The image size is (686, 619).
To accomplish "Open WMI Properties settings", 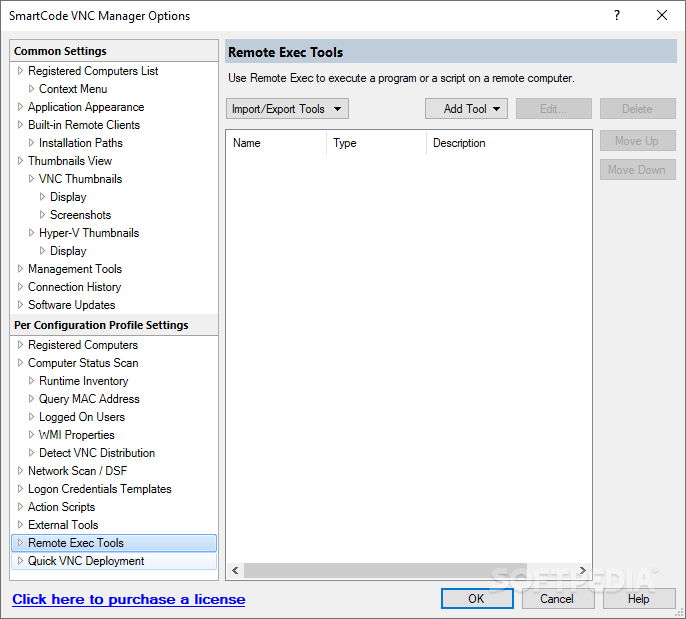I will coord(77,435).
